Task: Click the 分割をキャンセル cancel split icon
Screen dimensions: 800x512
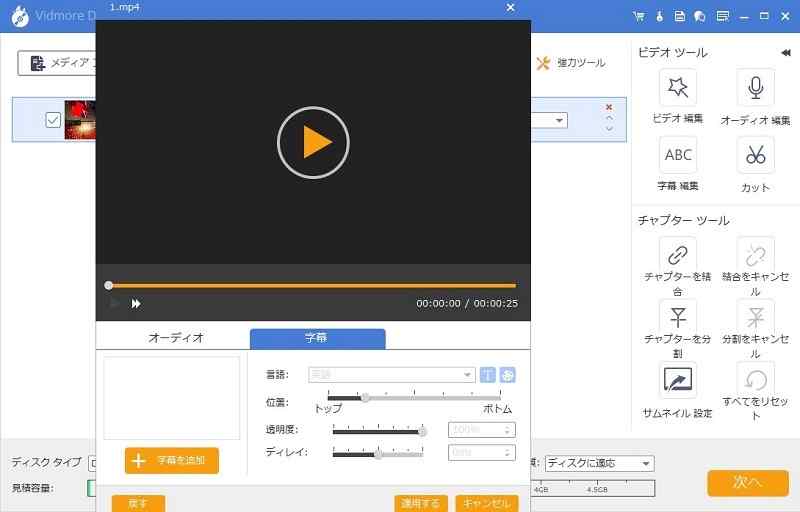Action: [x=756, y=317]
